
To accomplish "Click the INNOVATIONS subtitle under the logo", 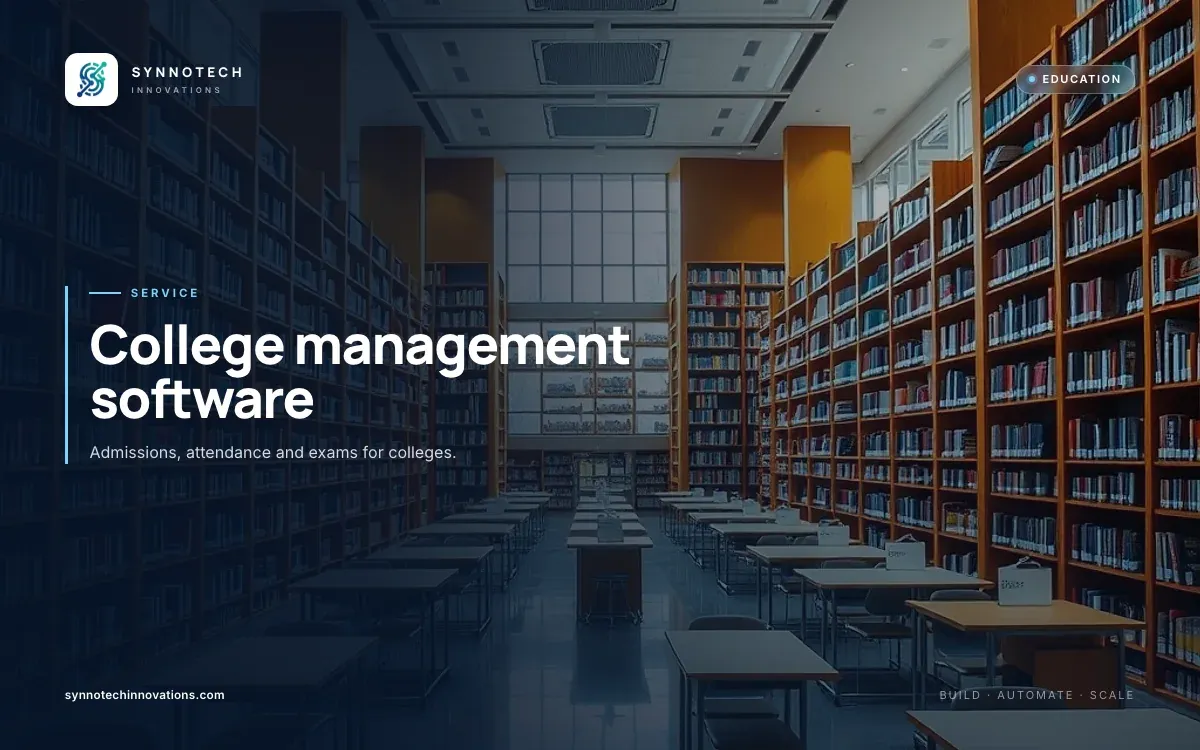I will tap(176, 90).
